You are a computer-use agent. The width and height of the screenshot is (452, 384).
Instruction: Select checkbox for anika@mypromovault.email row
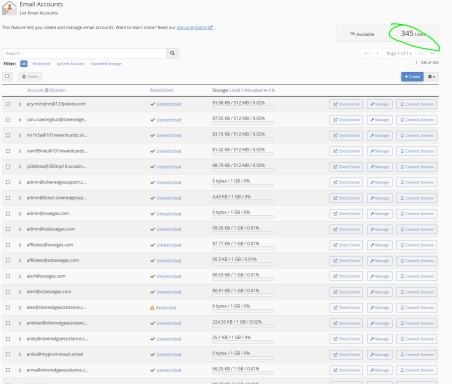coord(8,354)
